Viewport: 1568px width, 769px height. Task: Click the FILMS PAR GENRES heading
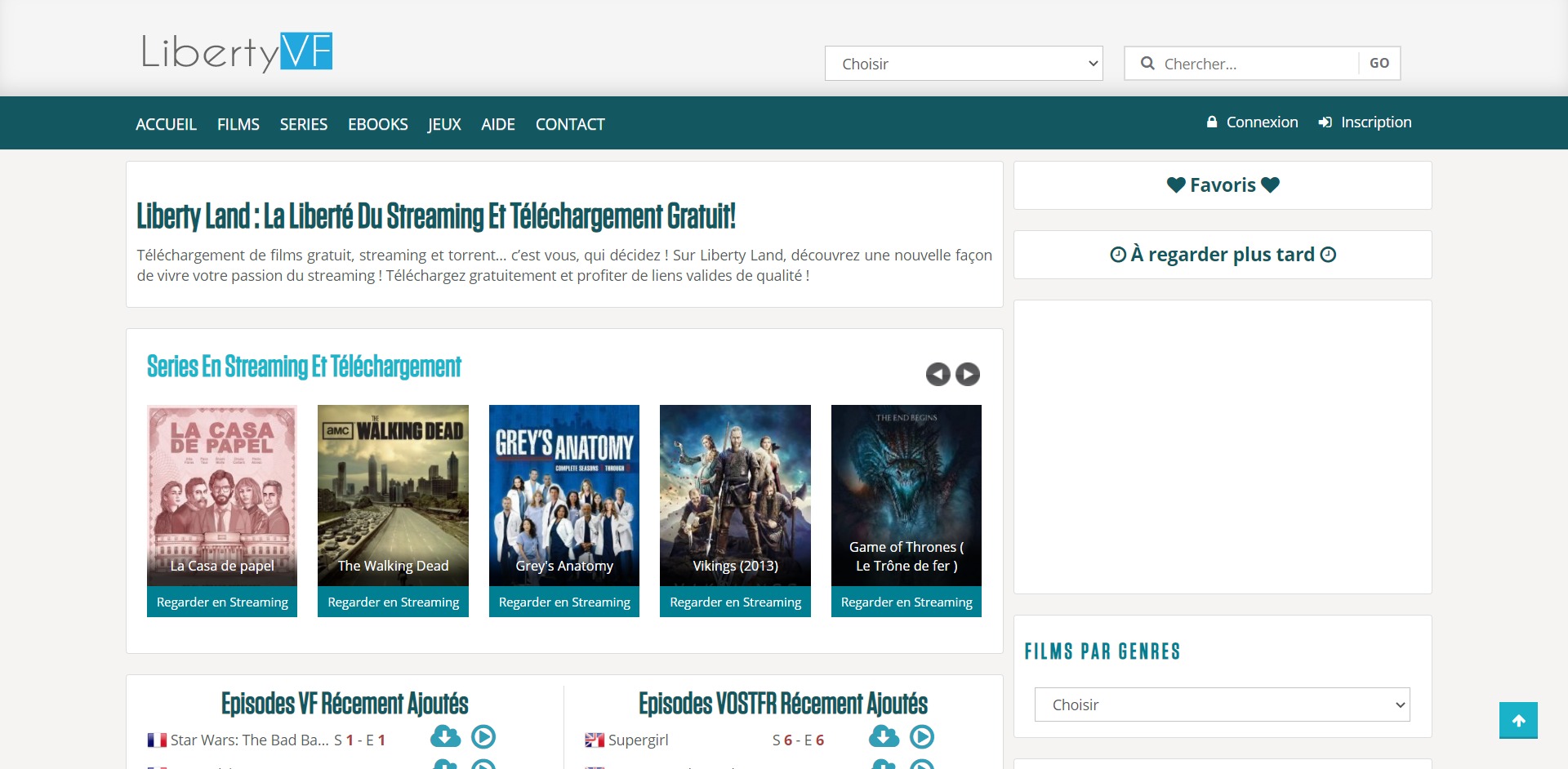coord(1102,651)
